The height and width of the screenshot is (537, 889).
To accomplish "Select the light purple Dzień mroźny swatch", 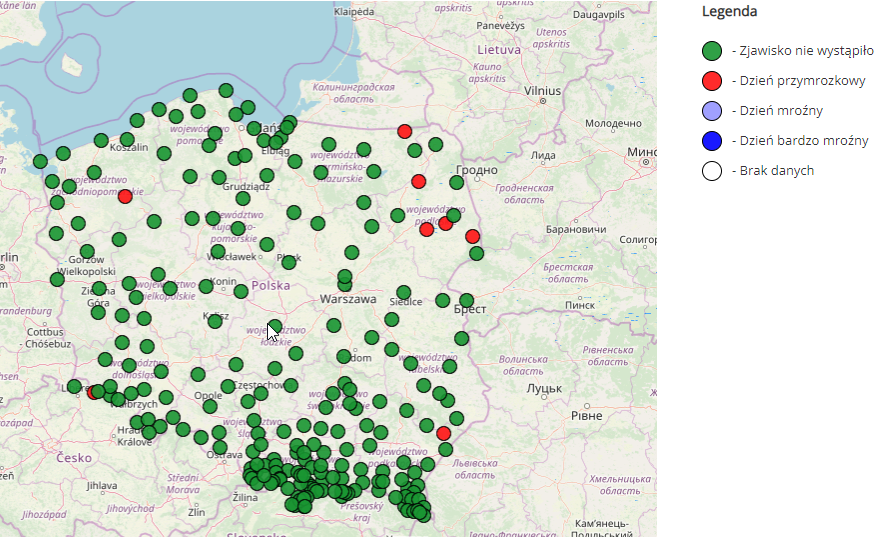I will (x=712, y=111).
